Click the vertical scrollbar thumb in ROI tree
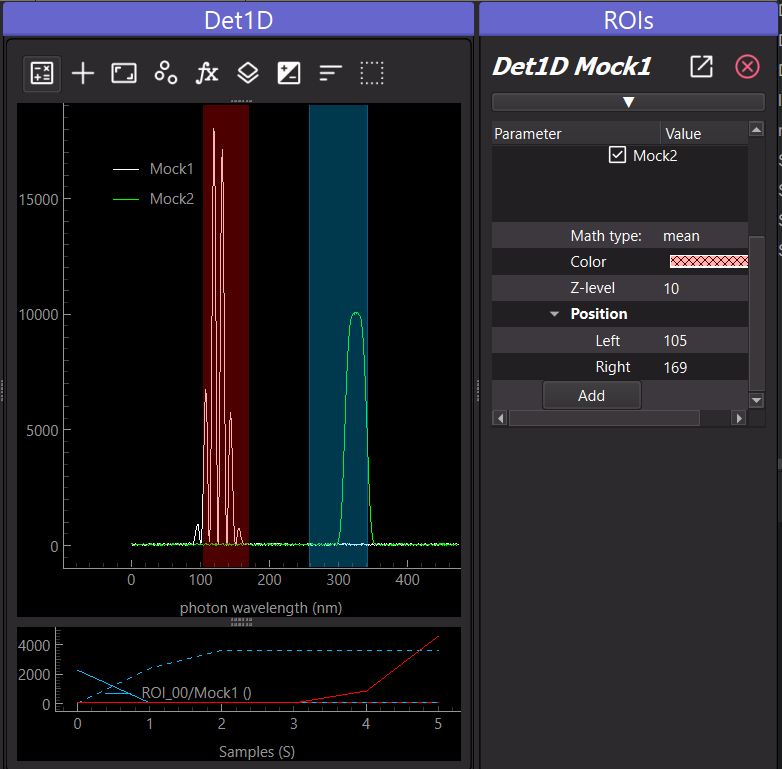Image resolution: width=782 pixels, height=769 pixels. [756, 313]
